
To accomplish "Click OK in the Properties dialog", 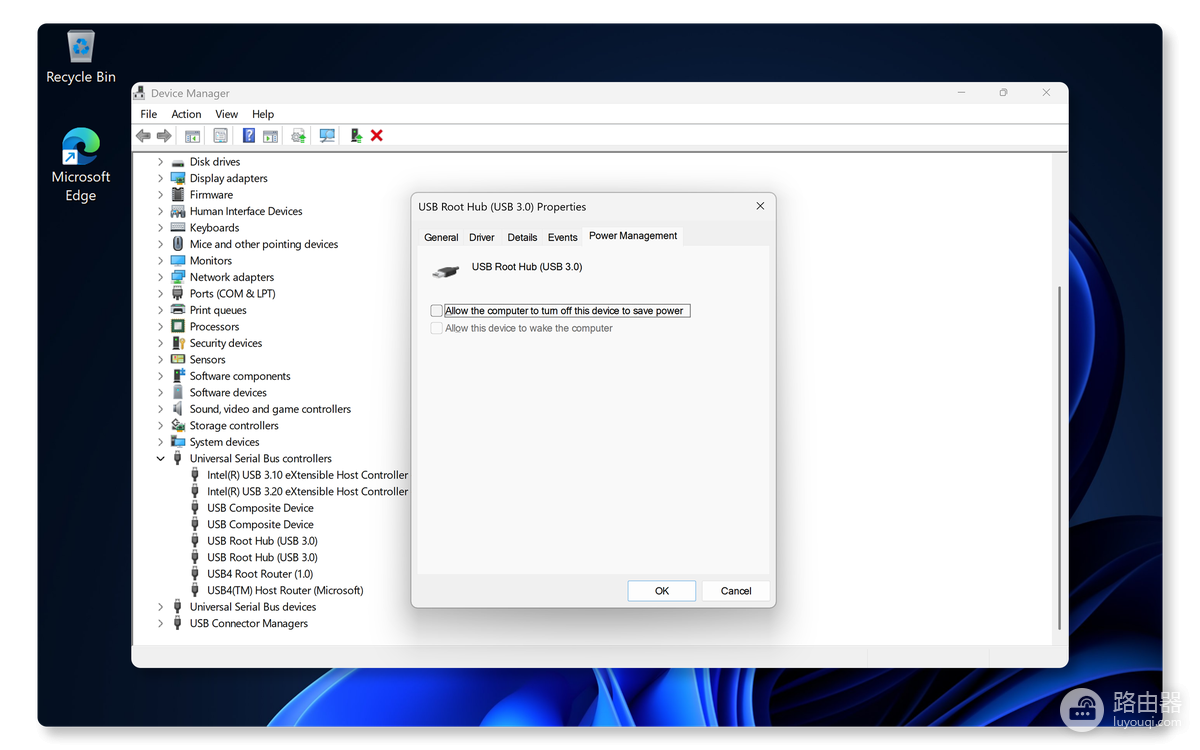I will point(662,591).
